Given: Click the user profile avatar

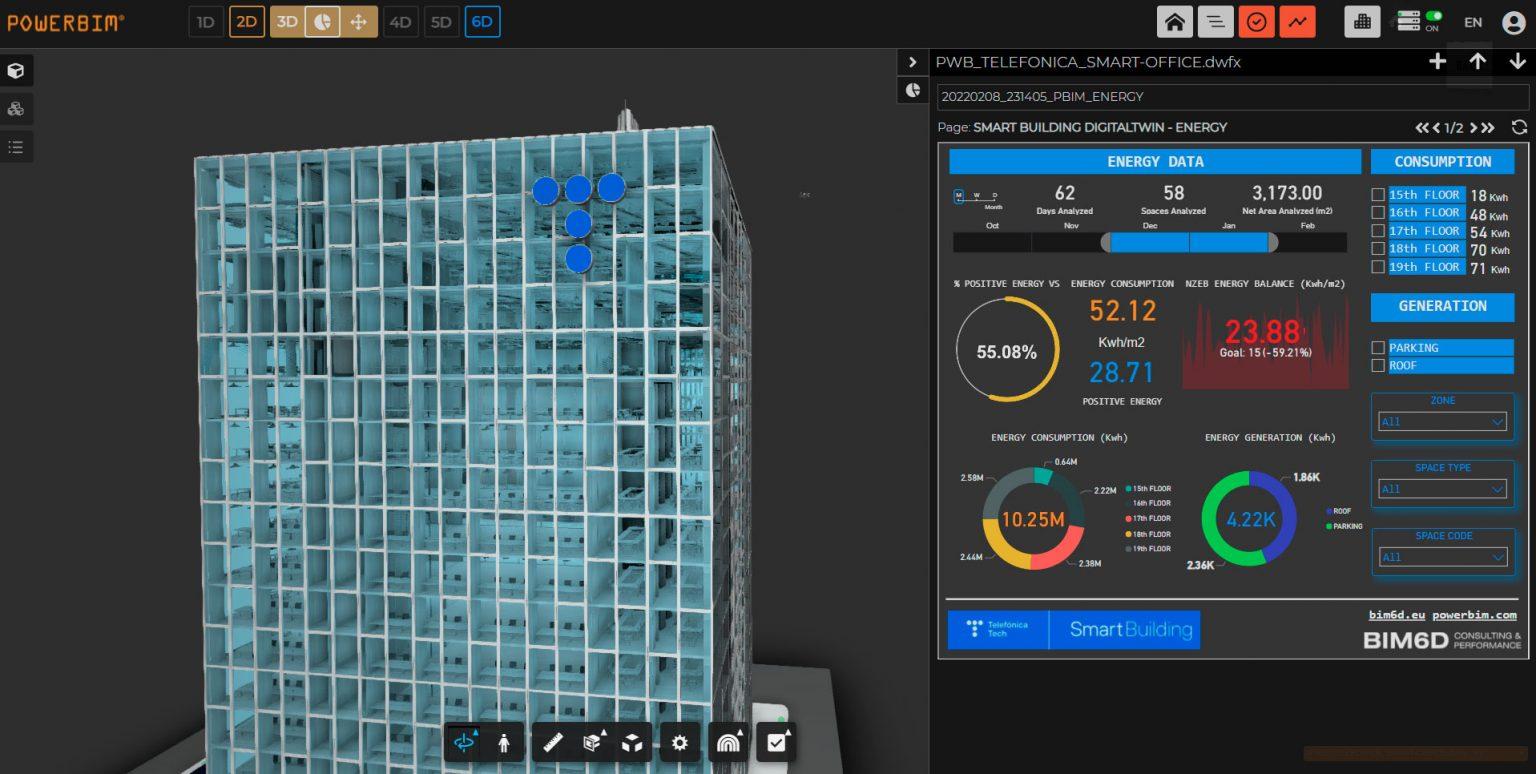Looking at the screenshot, I should point(1513,20).
